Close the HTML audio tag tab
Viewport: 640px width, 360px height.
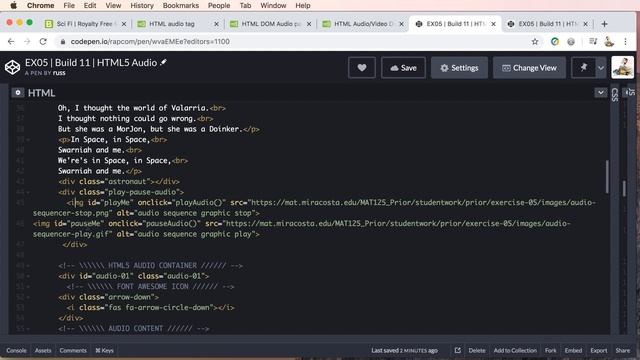pyautogui.click(x=216, y=24)
